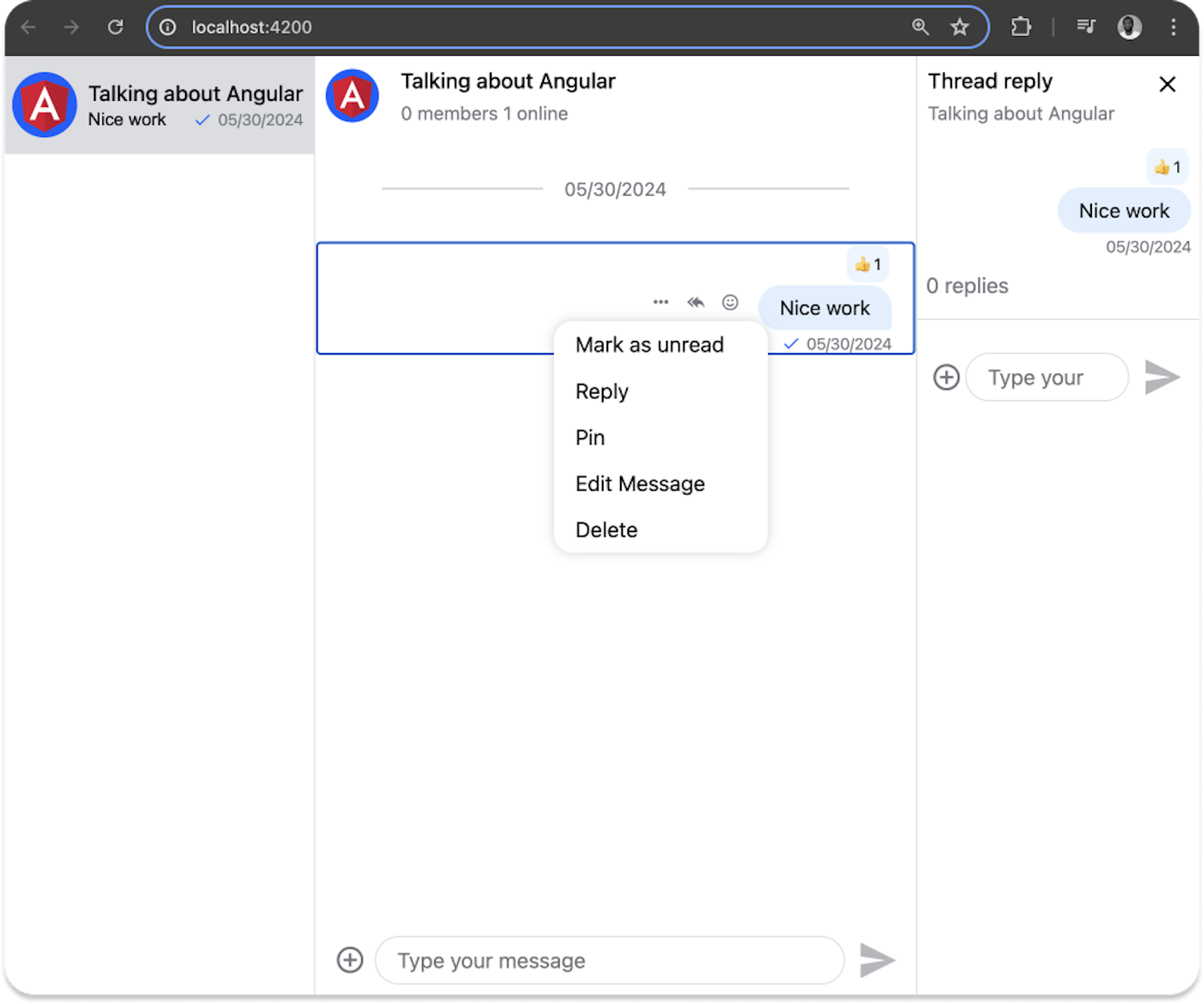
Task: Select the Talking about Angular channel in the sidebar
Action: click(x=161, y=105)
